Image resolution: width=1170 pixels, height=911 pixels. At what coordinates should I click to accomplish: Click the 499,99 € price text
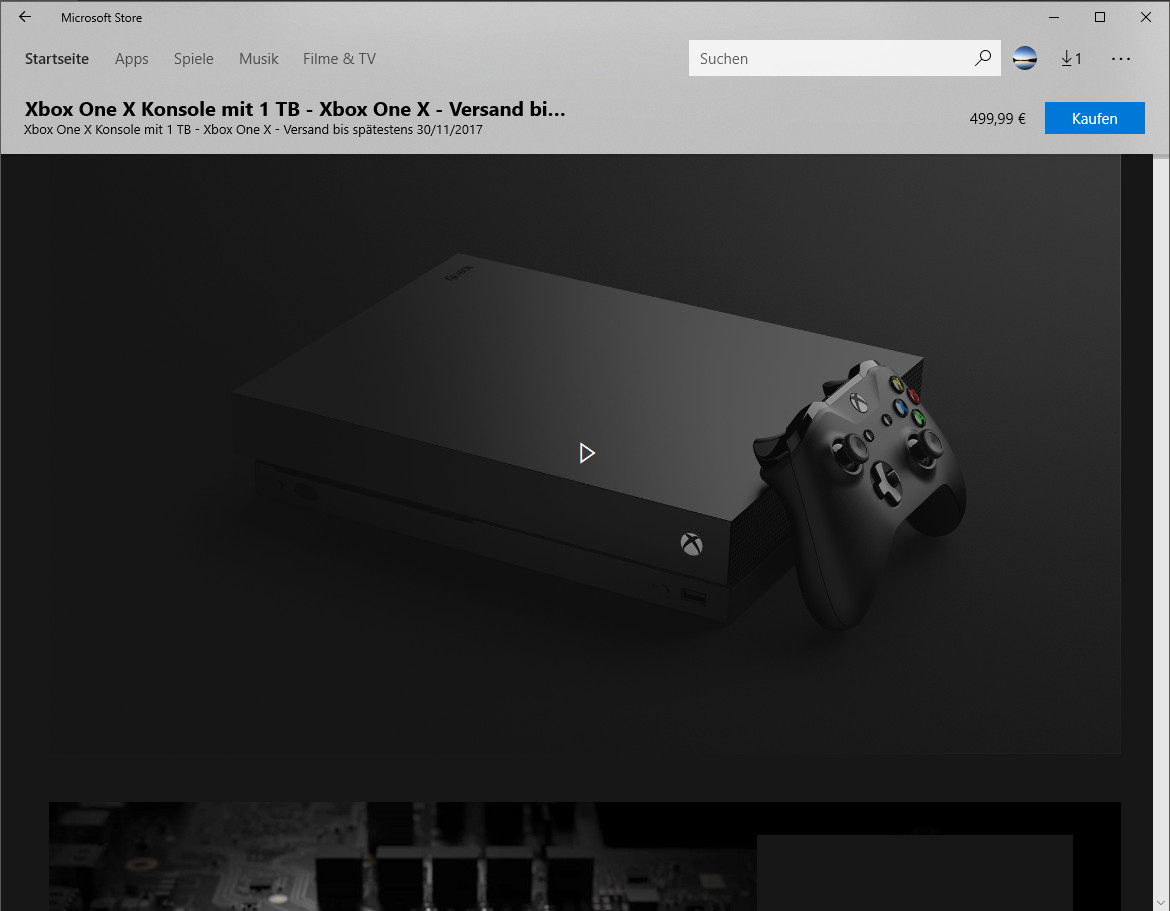point(997,119)
